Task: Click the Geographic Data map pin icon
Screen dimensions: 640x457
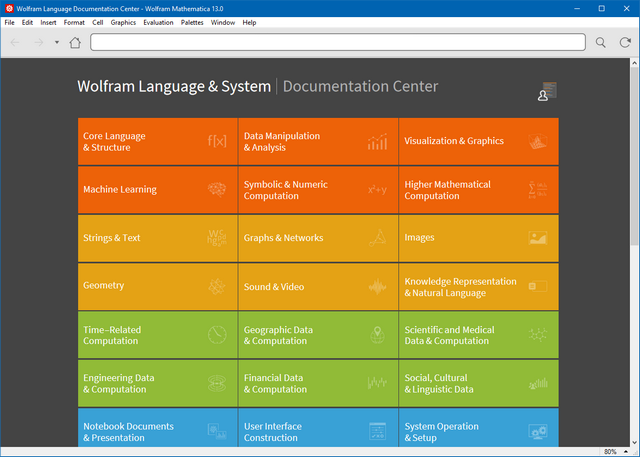Action: point(377,334)
